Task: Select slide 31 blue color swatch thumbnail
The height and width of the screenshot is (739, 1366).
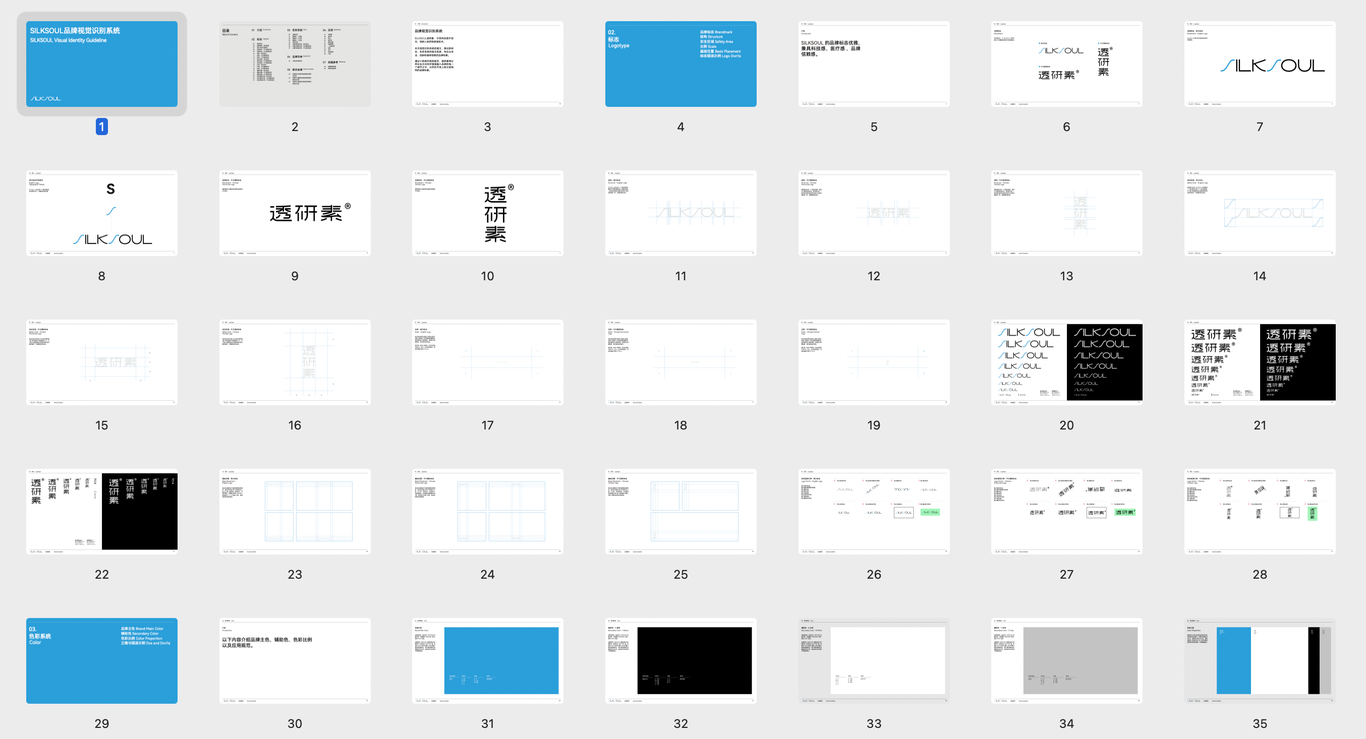Action: point(488,660)
